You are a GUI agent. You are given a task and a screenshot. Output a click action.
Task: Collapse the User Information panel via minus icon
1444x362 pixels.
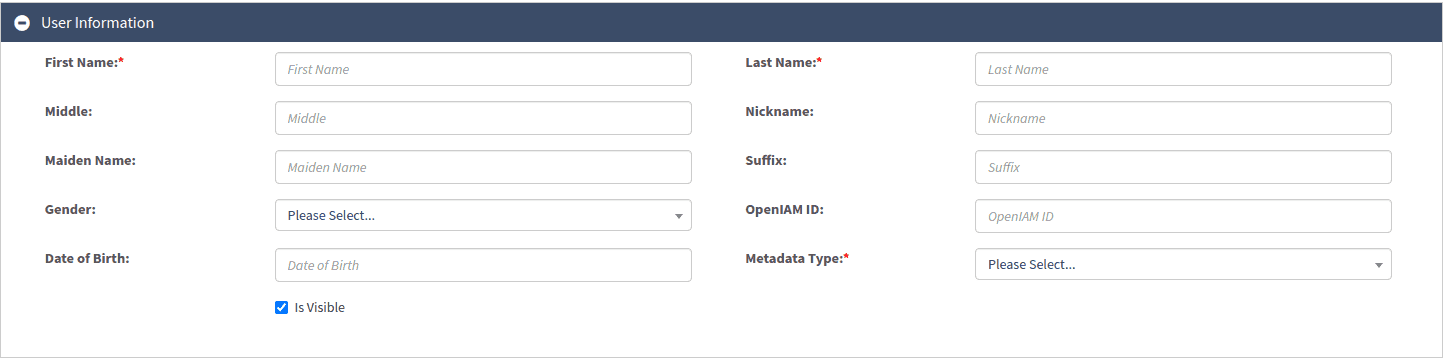(22, 22)
